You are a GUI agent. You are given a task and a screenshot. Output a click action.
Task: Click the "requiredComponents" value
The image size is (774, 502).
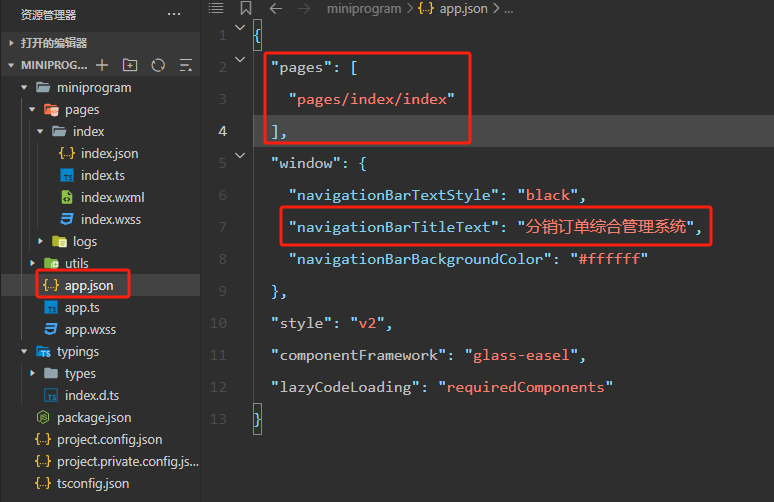pos(525,387)
